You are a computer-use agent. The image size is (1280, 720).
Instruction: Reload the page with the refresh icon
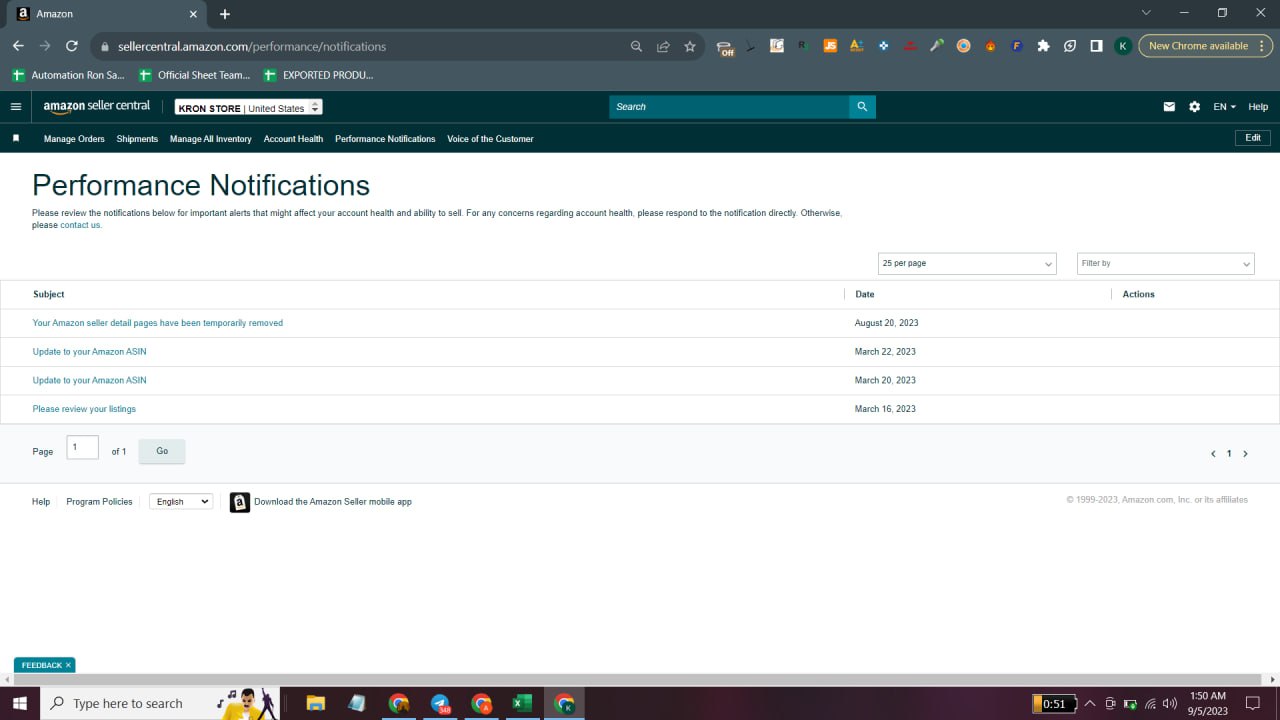[x=72, y=46]
